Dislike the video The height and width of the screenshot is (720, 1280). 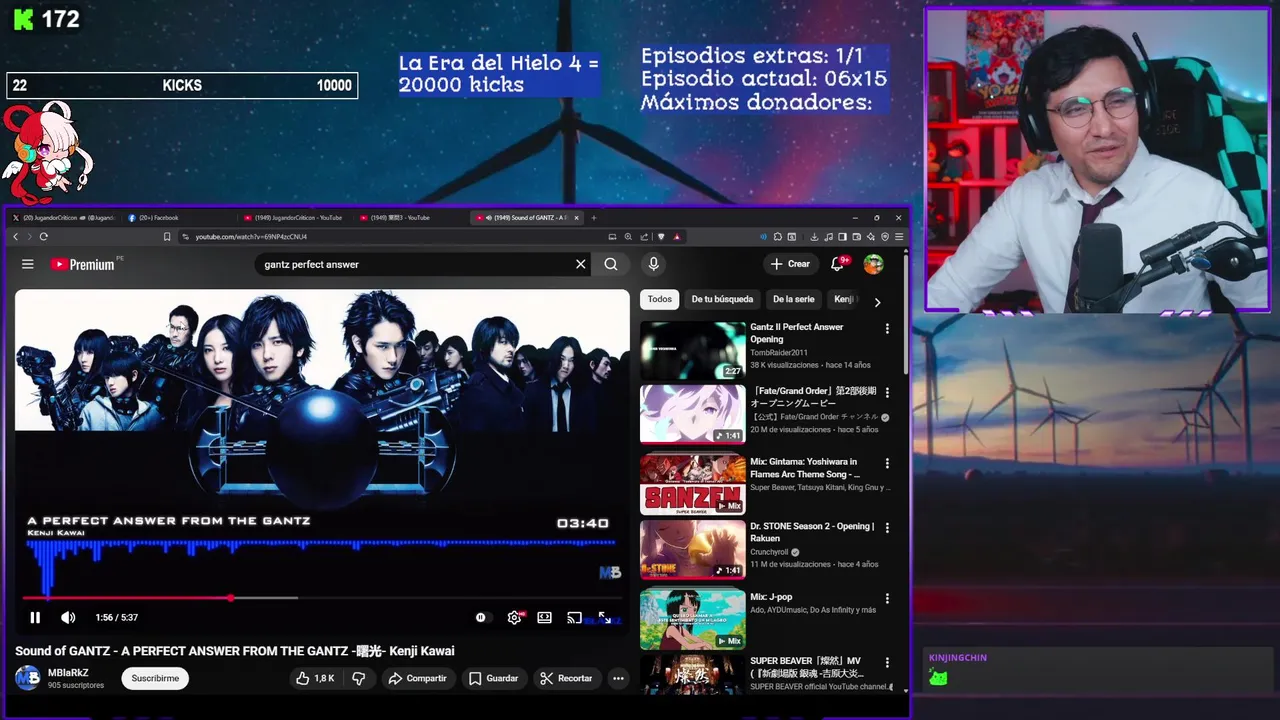(358, 678)
